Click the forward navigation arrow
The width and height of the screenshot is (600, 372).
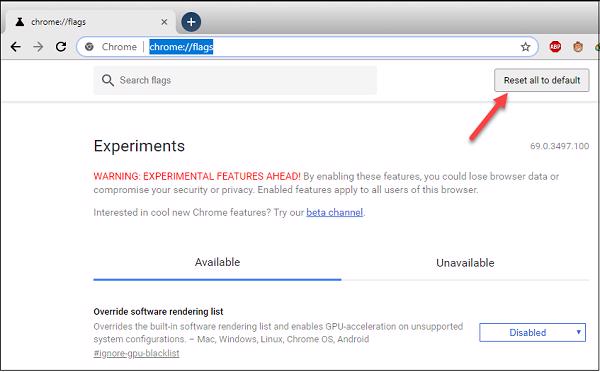(38, 47)
